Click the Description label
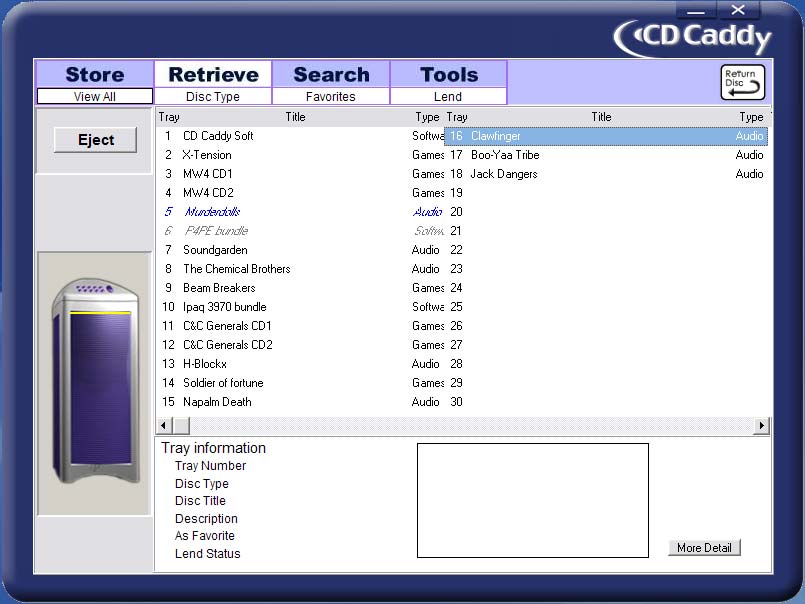This screenshot has height=604, width=805. coord(206,519)
